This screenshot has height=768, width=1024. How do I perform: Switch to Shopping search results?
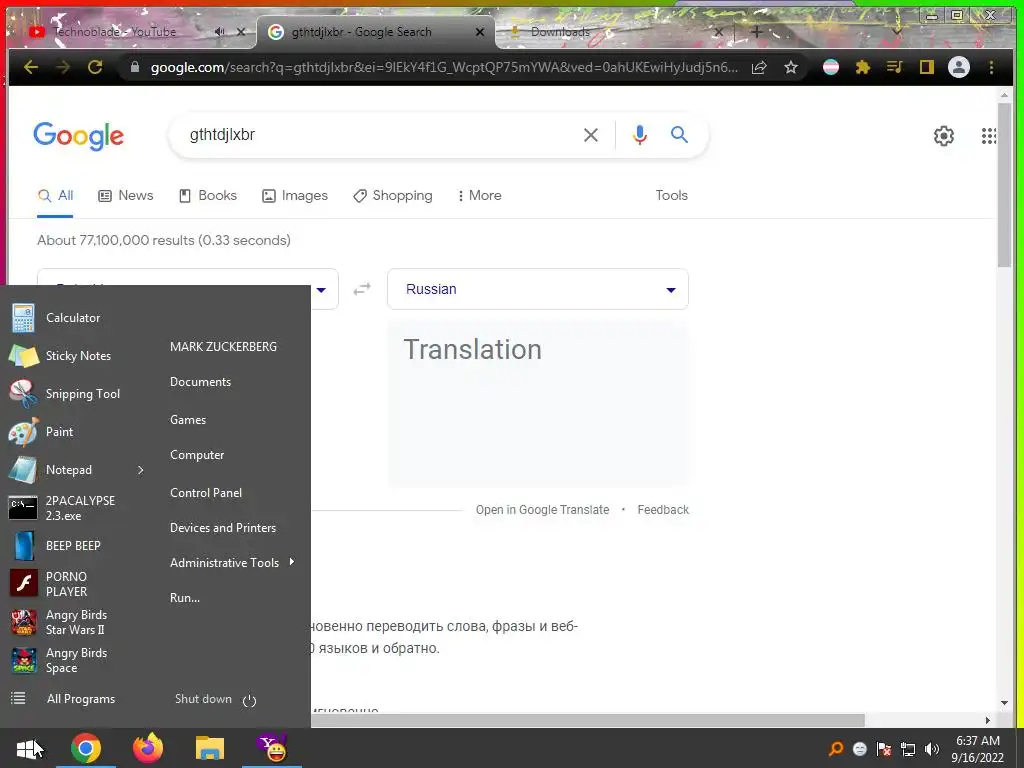click(x=392, y=195)
